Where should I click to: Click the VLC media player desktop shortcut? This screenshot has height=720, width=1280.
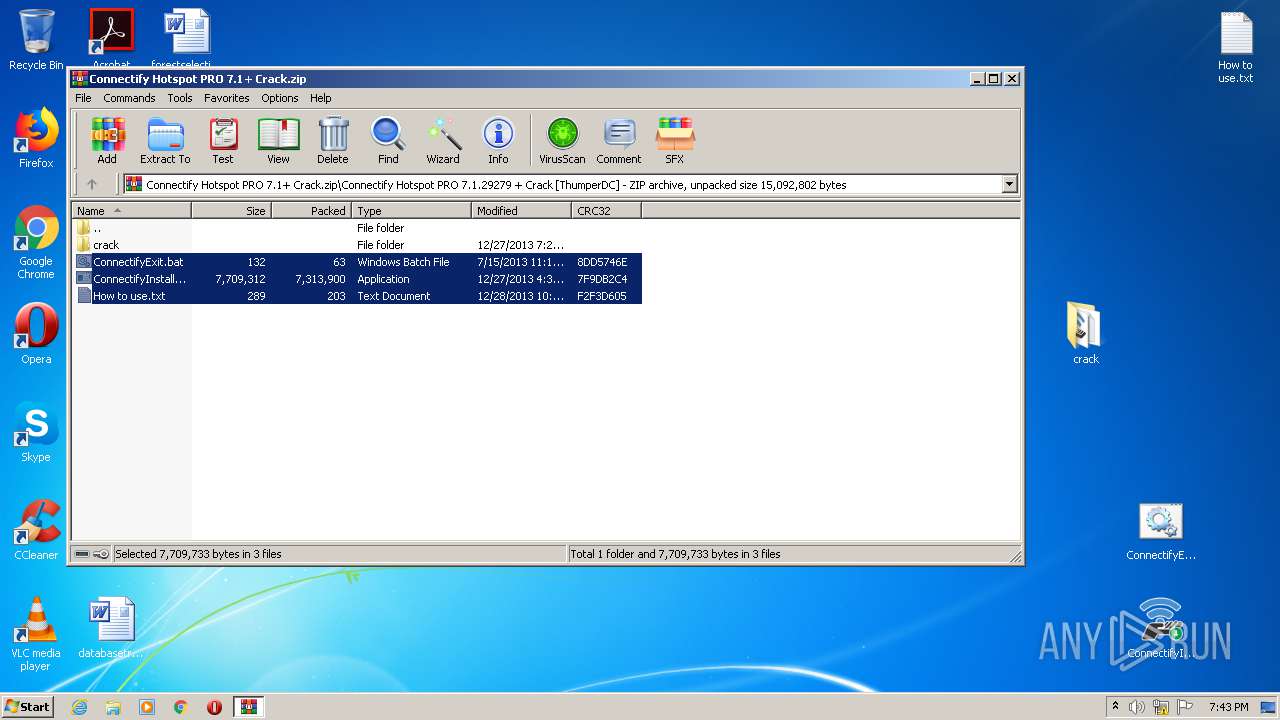point(36,634)
